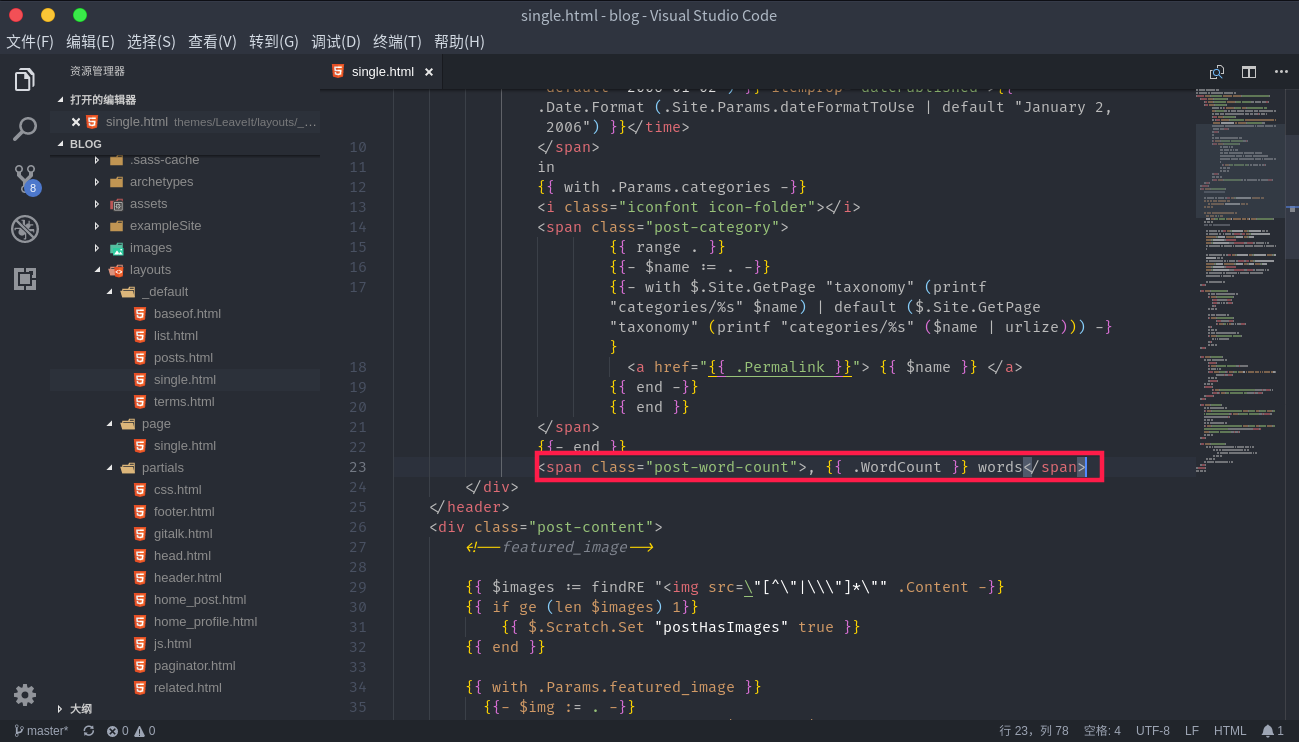Click line number 26 in gutter
1299x742 pixels.
click(357, 527)
